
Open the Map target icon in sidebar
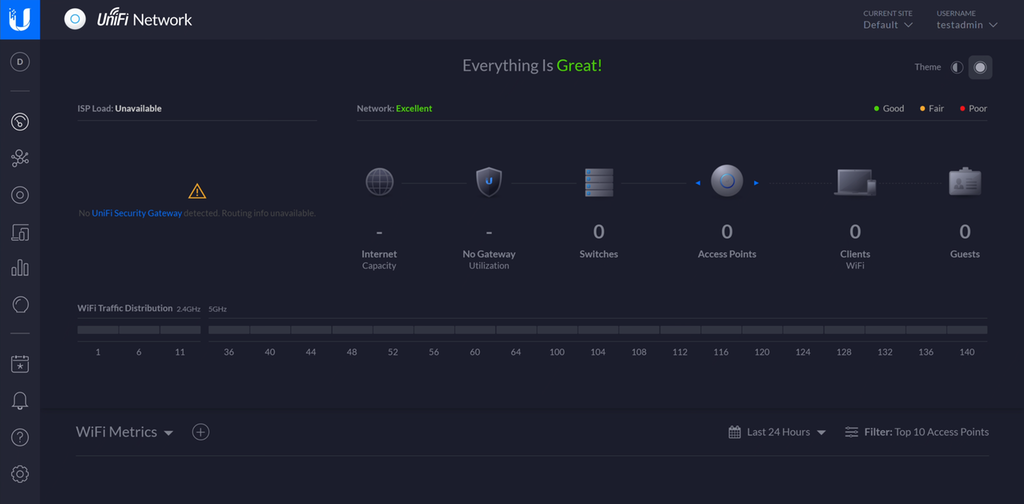[20, 195]
